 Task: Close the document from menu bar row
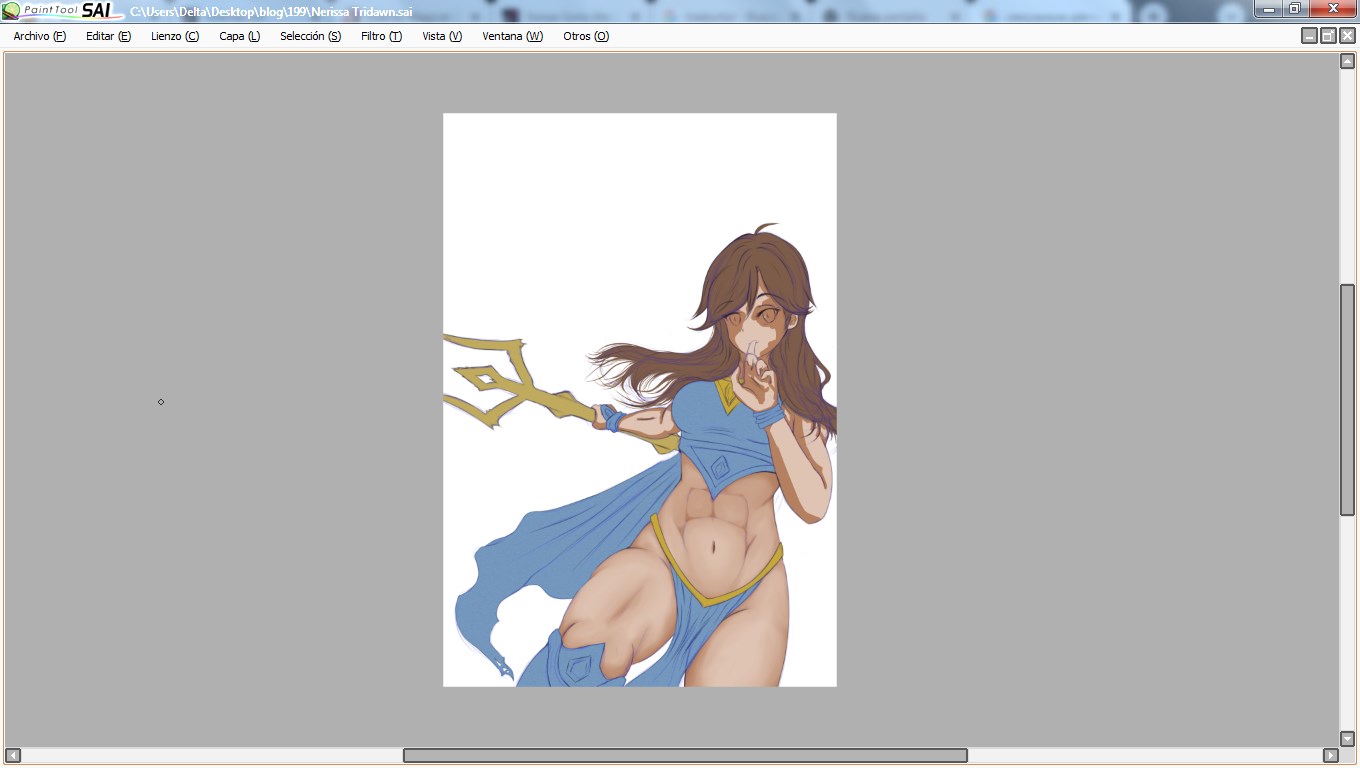1347,36
